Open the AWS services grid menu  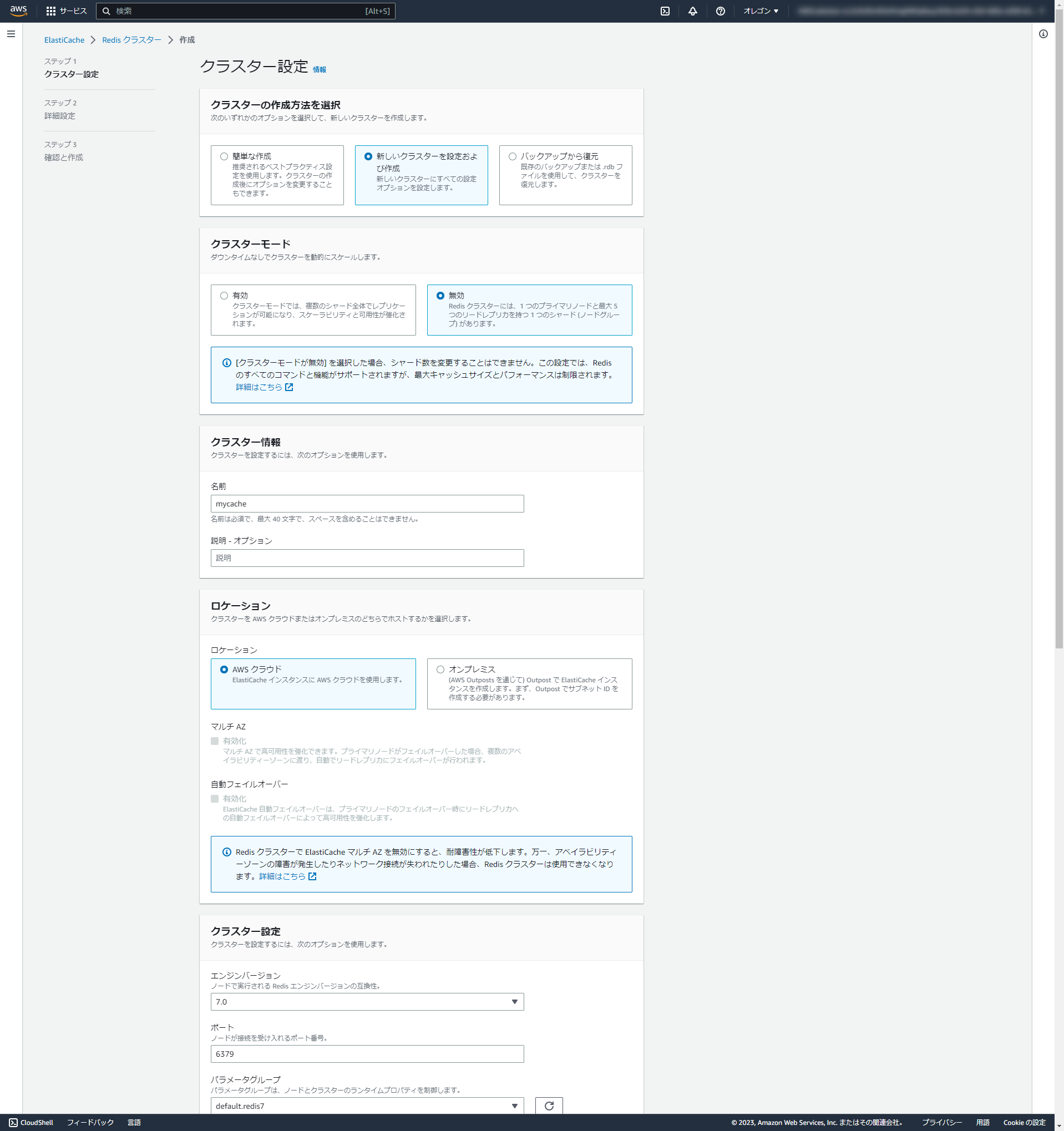pos(51,10)
